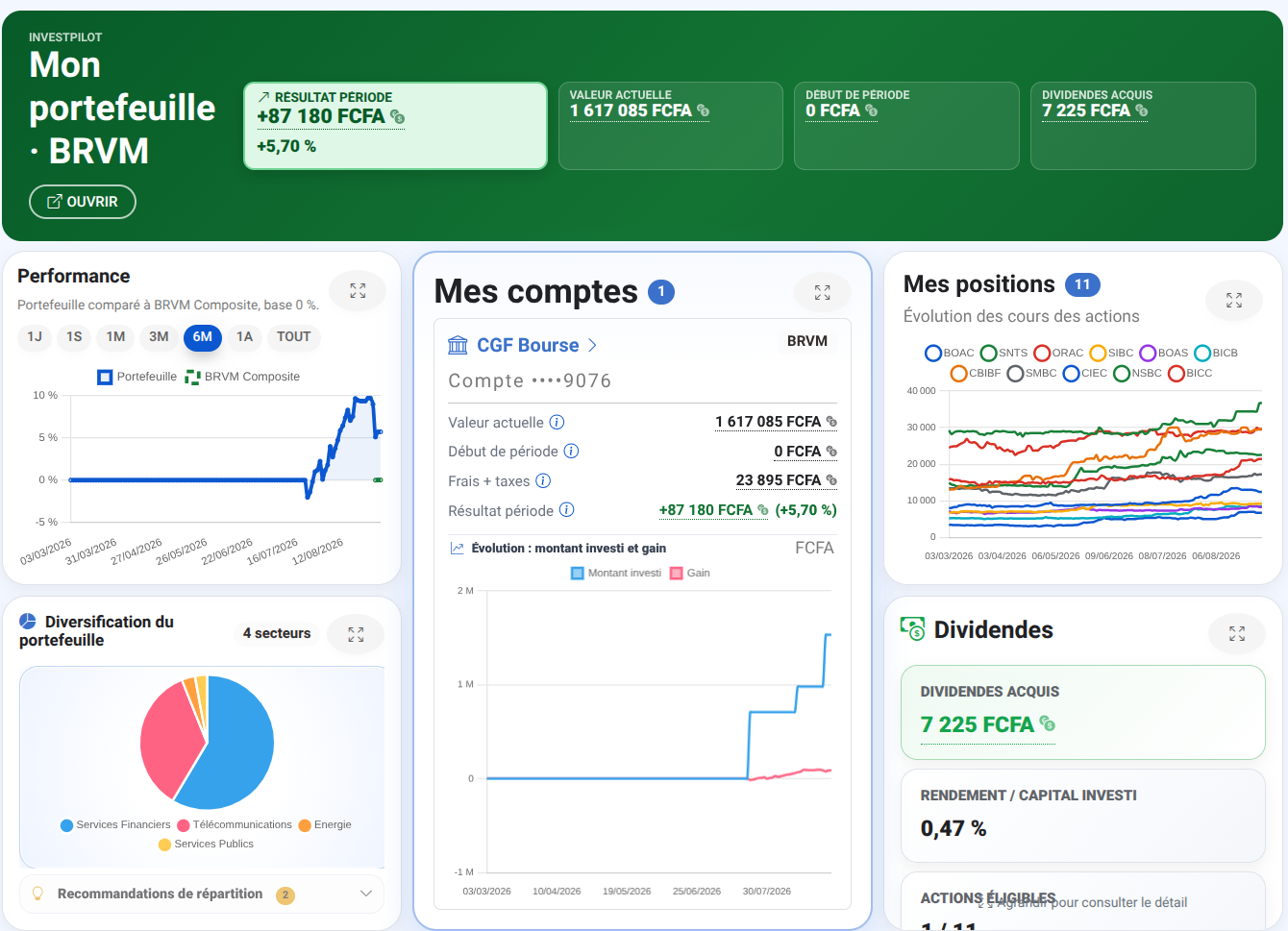Show info for Début de période row
The image size is (1288, 931).
pos(571,451)
